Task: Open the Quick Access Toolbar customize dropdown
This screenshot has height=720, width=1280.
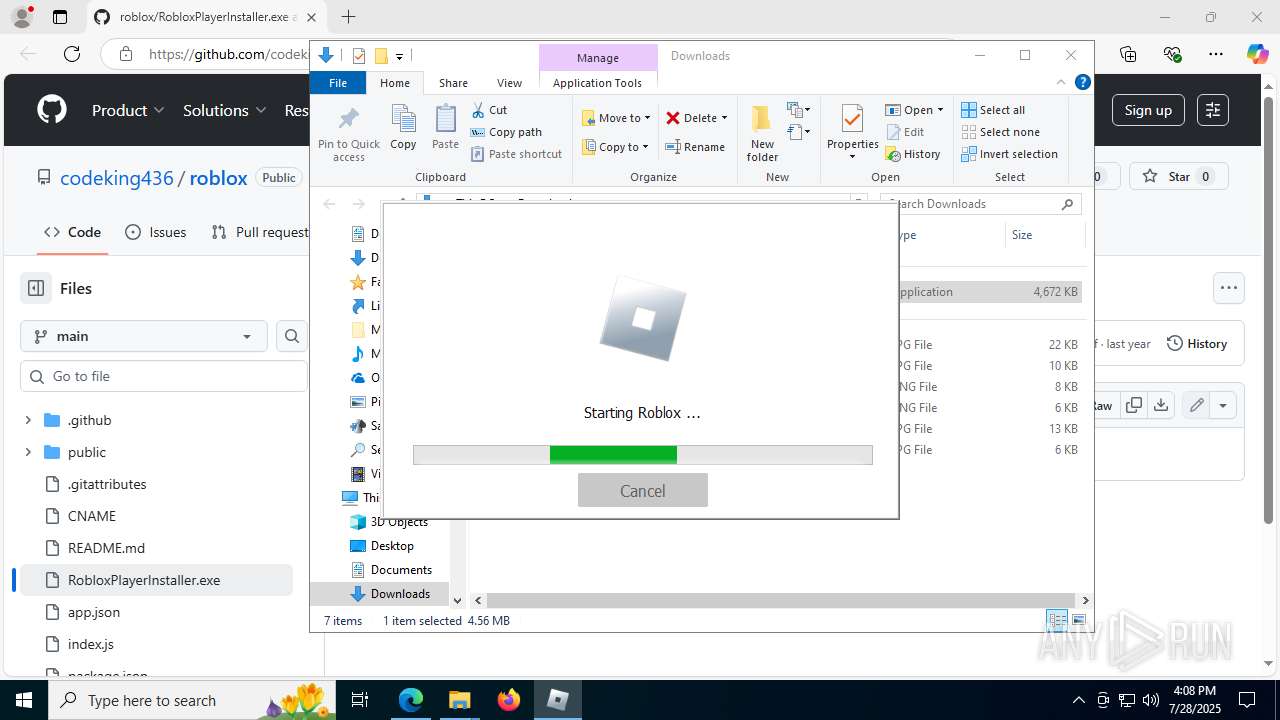Action: 399,57
